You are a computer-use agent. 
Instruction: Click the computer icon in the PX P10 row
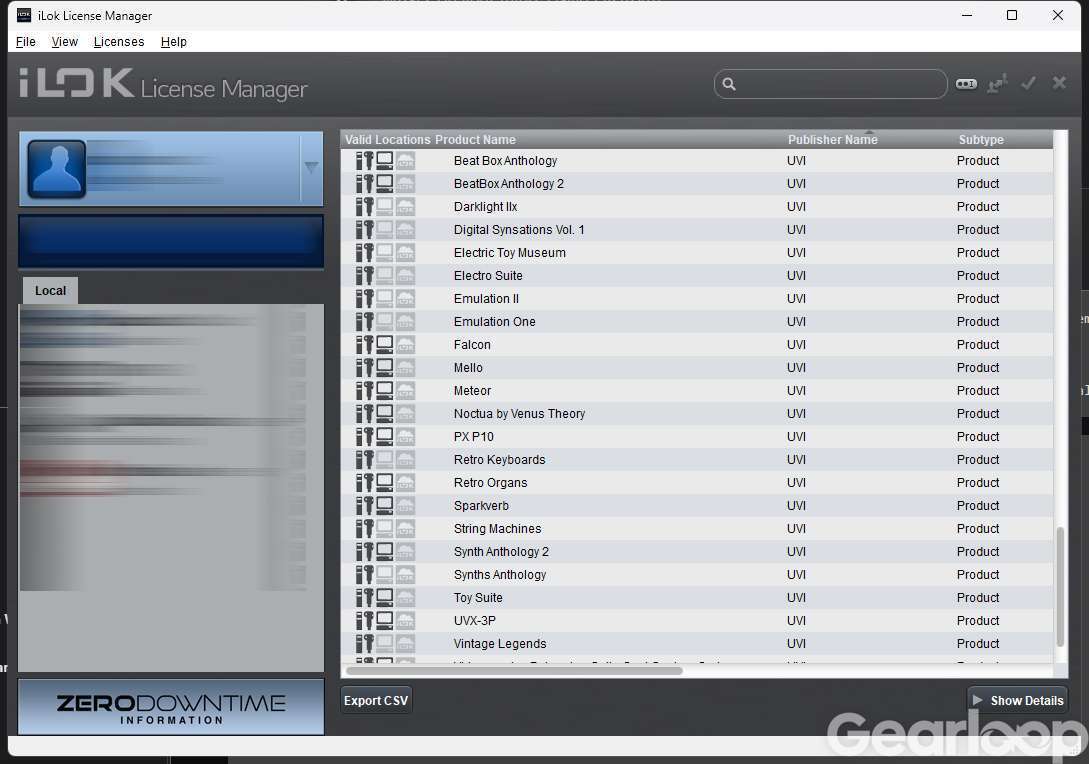(x=385, y=436)
